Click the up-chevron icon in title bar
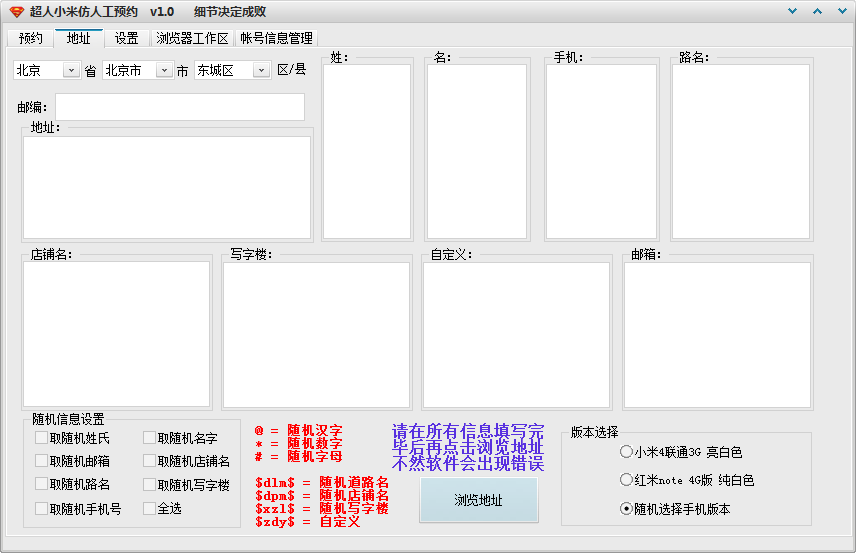 pyautogui.click(x=817, y=11)
